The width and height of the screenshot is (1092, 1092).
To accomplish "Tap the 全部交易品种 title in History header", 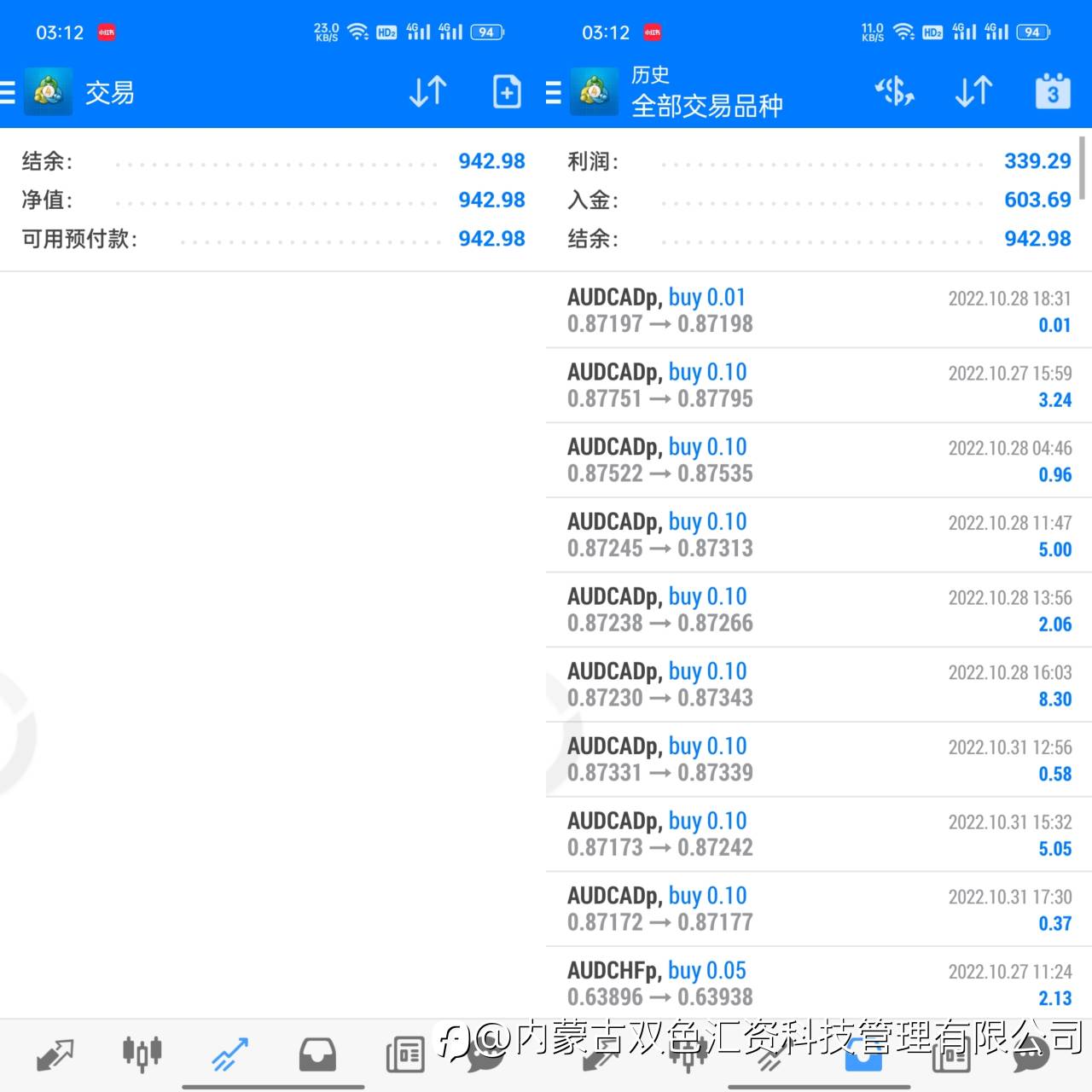I will (707, 106).
